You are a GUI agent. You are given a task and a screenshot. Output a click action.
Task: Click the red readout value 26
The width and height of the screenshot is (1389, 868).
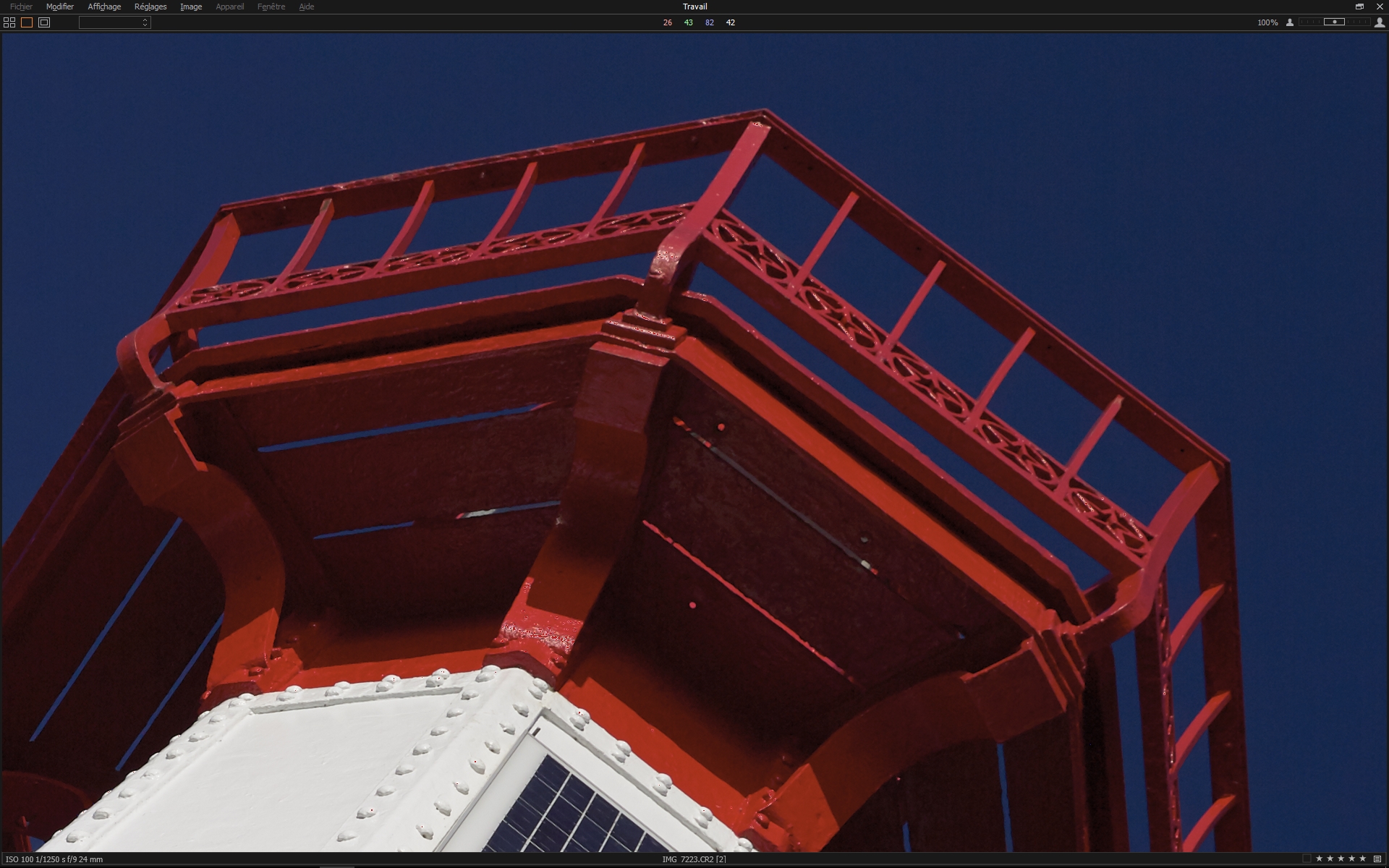(x=668, y=22)
